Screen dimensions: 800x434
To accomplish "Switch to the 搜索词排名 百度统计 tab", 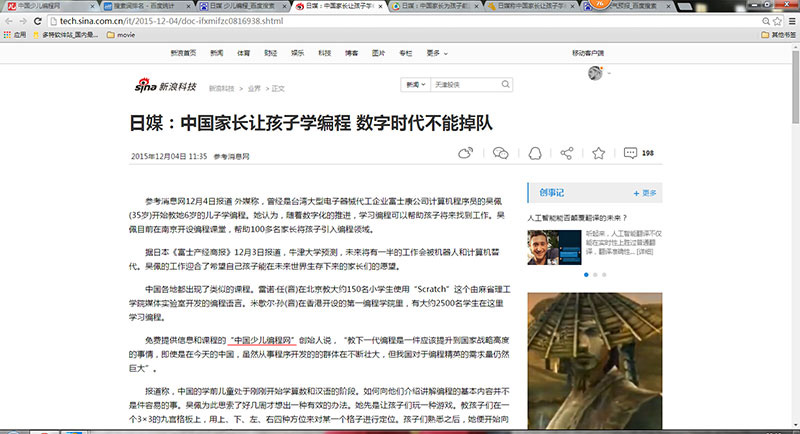I will (x=146, y=6).
